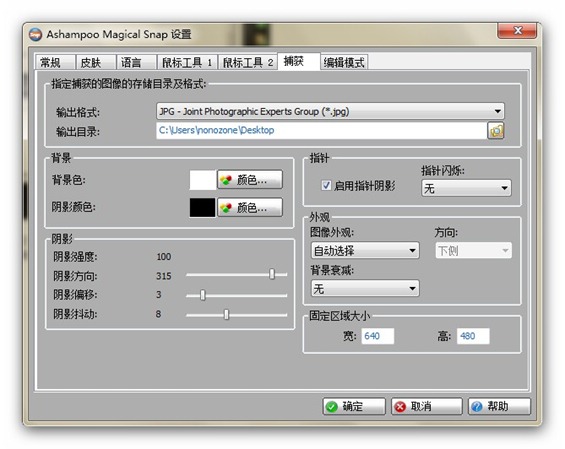This screenshot has height=449, width=565.
Task: Expand the 输出格式 JPG dropdown
Action: pyautogui.click(x=330, y=111)
